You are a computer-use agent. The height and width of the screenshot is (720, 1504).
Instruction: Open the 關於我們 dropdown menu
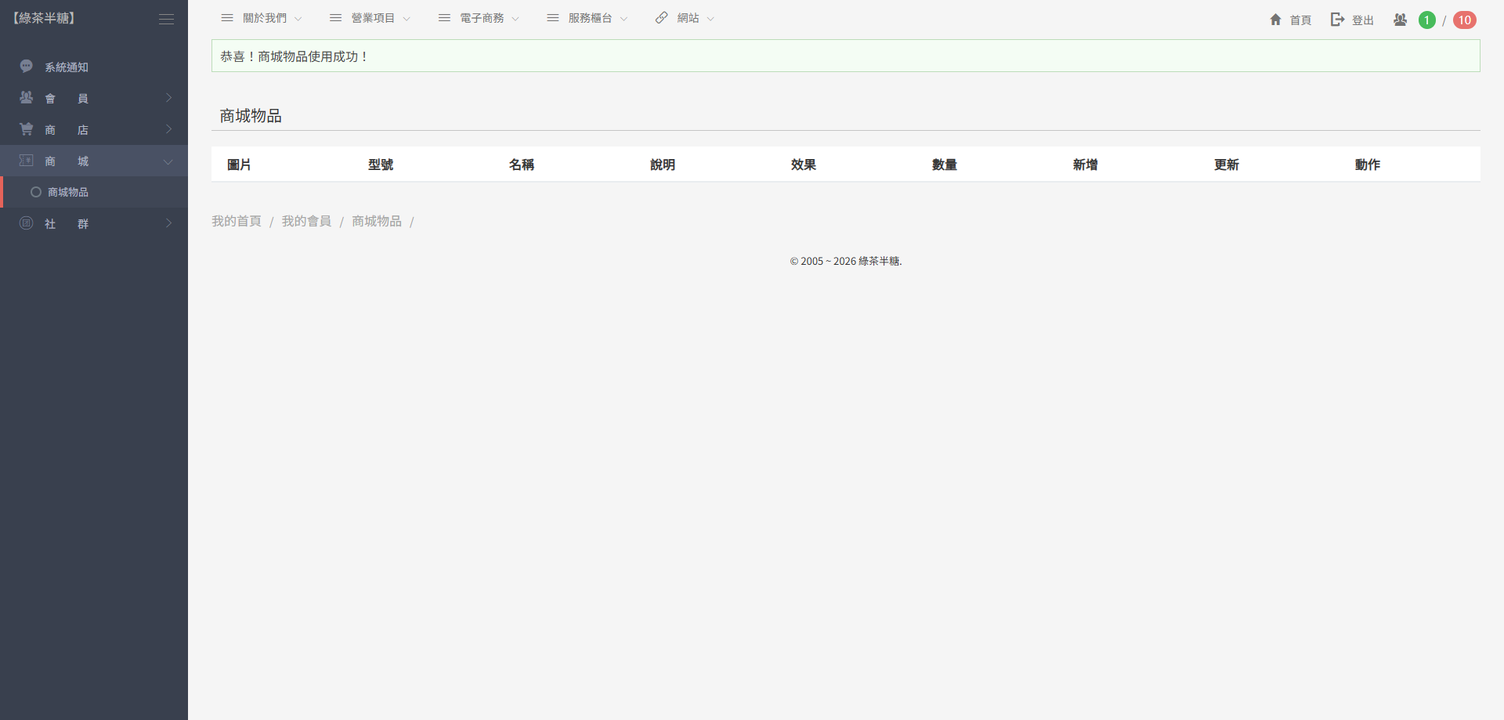pyautogui.click(x=263, y=18)
